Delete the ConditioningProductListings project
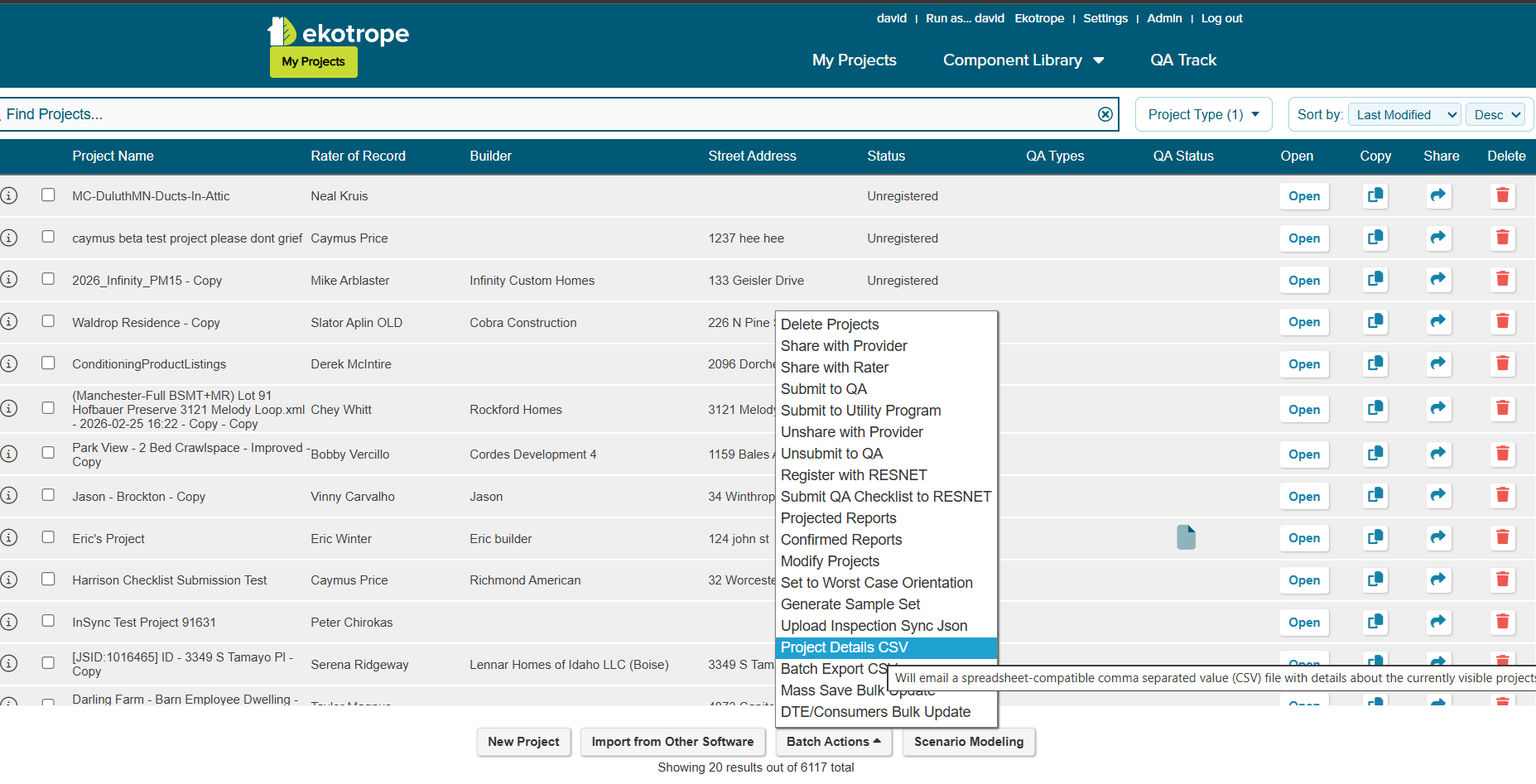 1502,364
